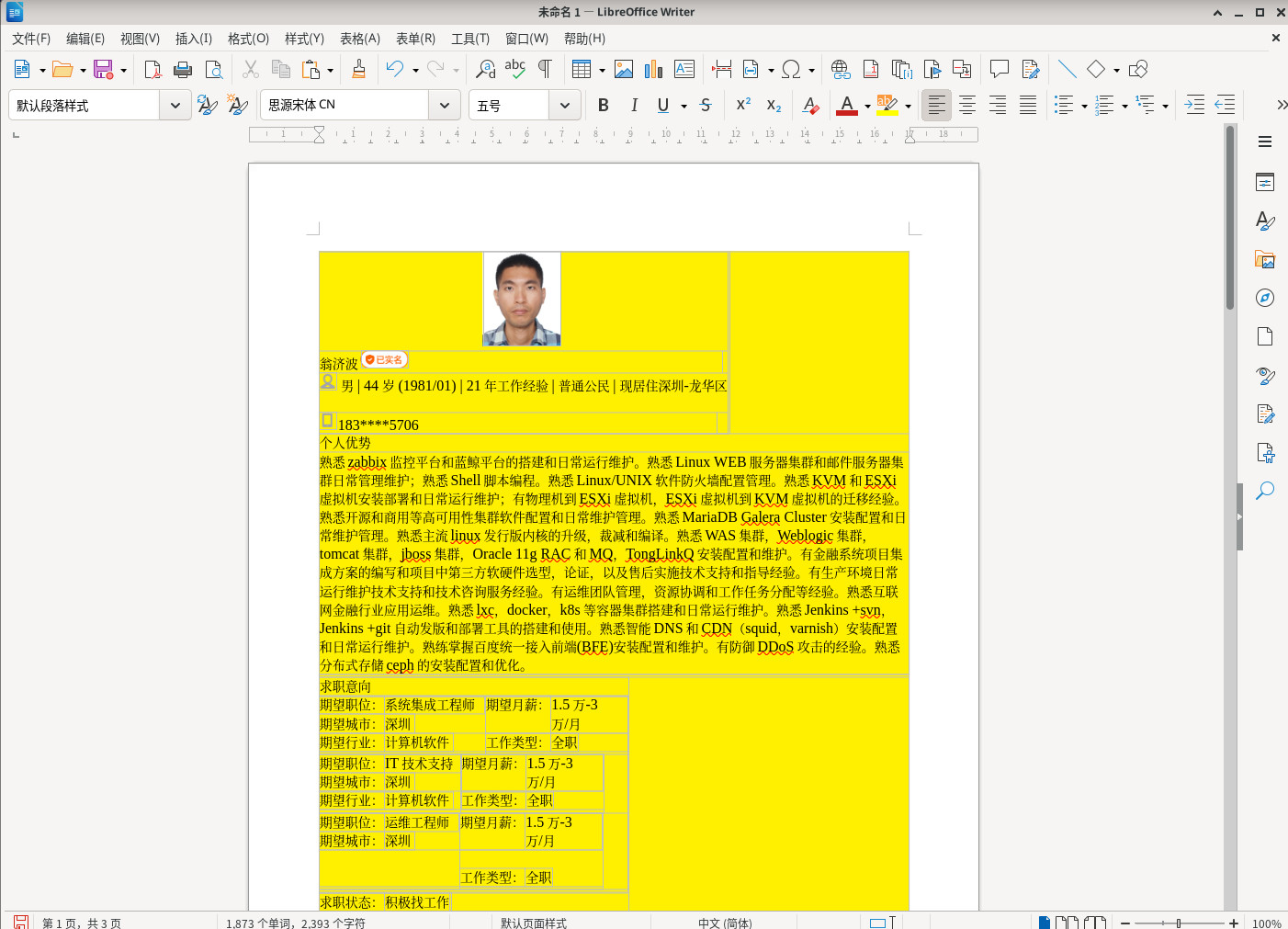Click the Insert Chart icon
Viewport: 1288px width, 929px height.
pos(653,70)
